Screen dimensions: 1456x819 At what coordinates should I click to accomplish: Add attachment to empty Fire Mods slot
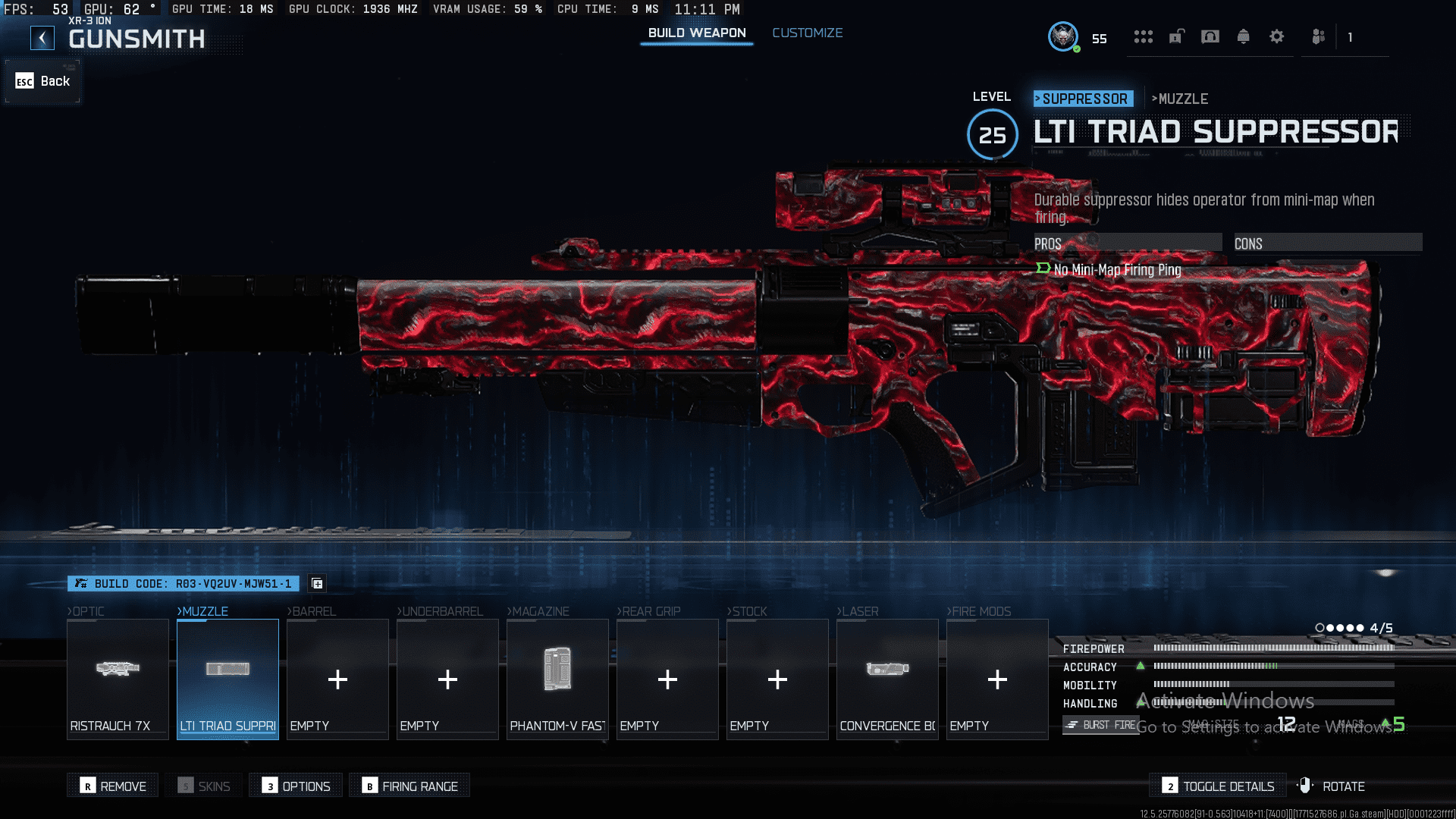click(997, 679)
